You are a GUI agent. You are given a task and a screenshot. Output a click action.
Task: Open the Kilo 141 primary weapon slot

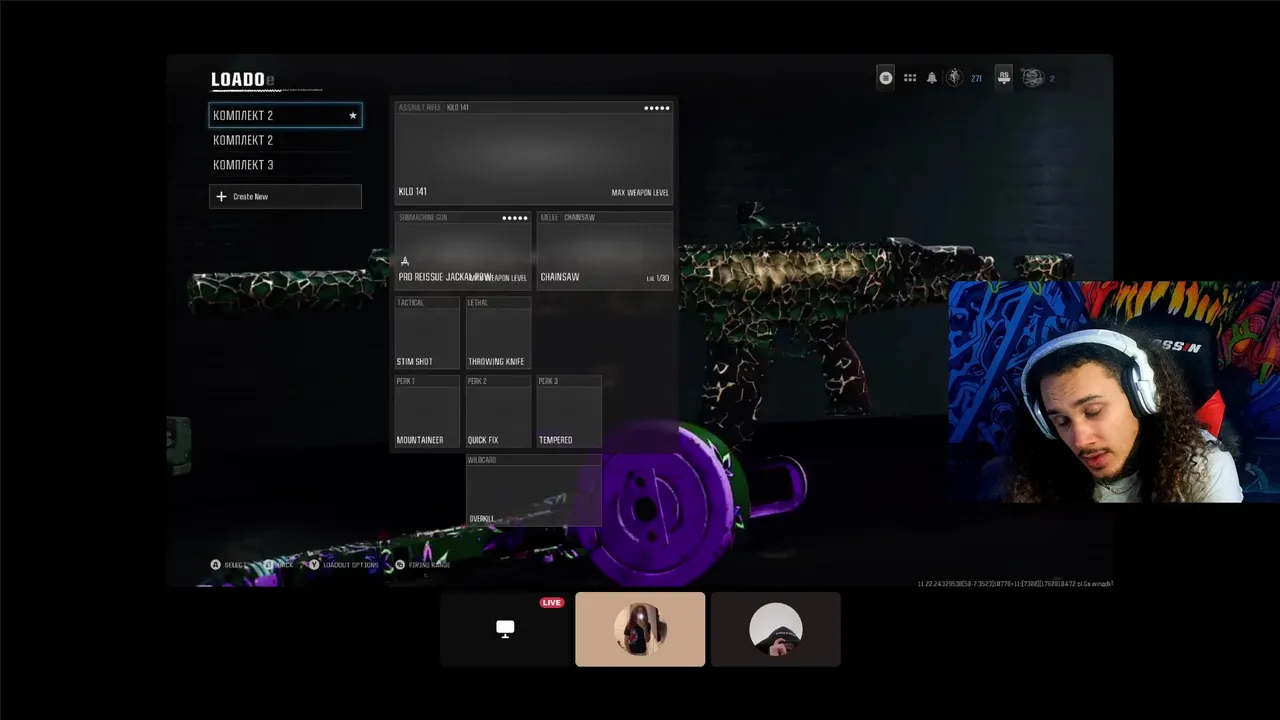(534, 152)
